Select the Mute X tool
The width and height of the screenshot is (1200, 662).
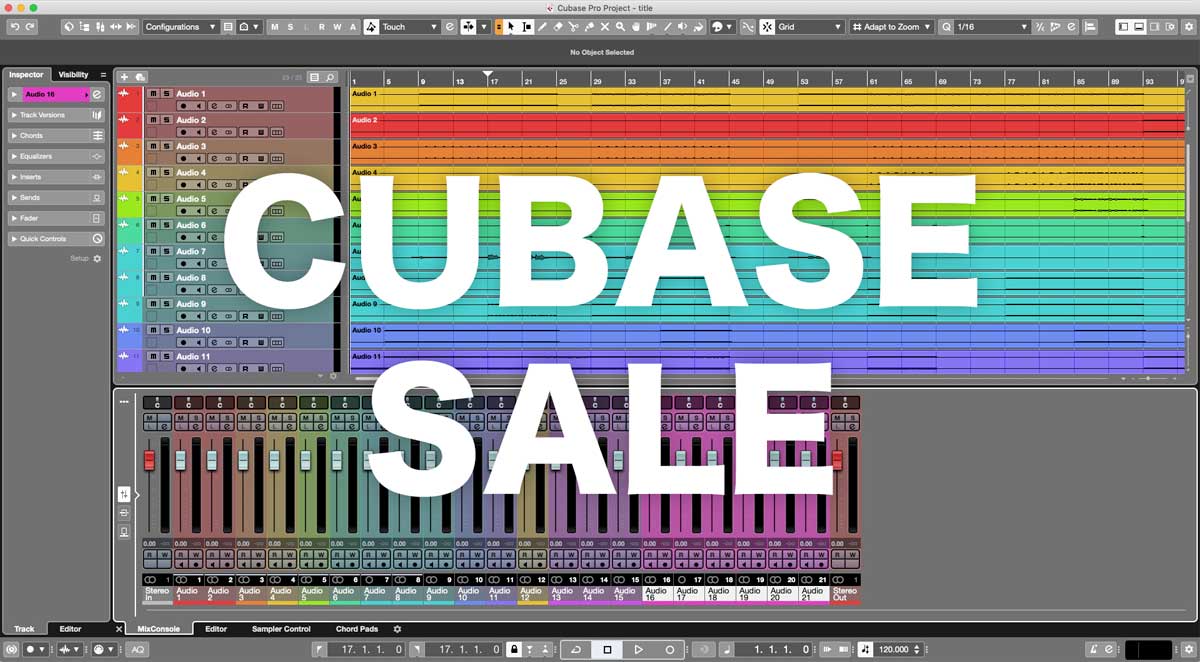604,27
